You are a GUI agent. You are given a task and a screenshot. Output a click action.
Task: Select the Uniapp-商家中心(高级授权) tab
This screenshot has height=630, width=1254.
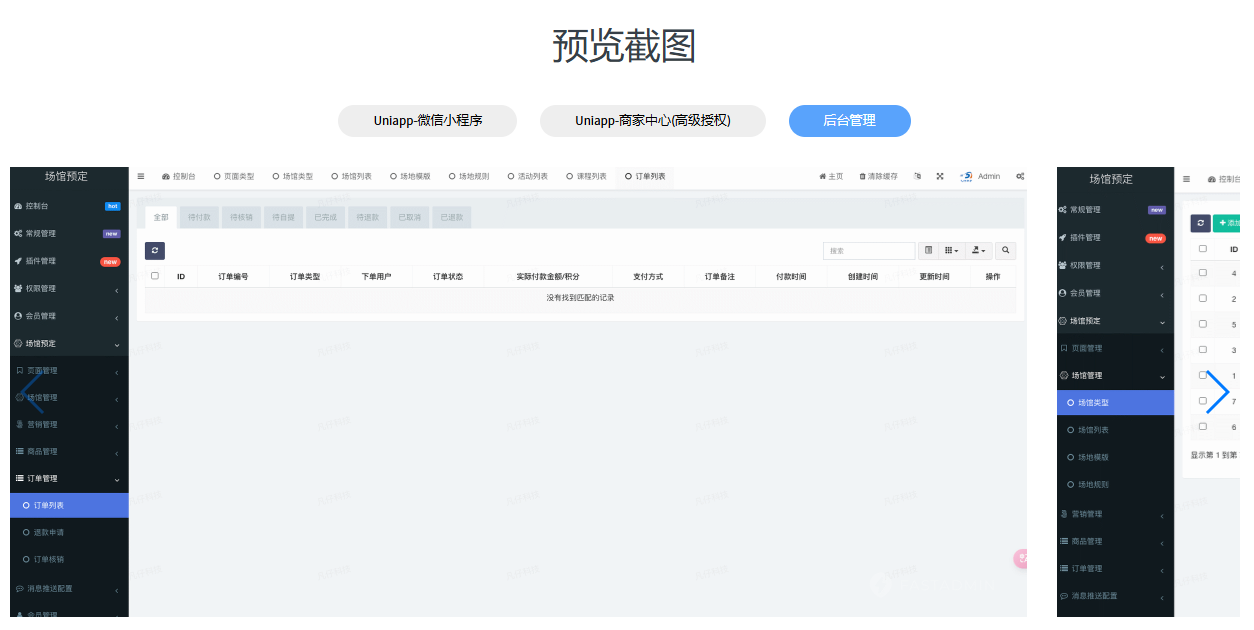pyautogui.click(x=652, y=121)
